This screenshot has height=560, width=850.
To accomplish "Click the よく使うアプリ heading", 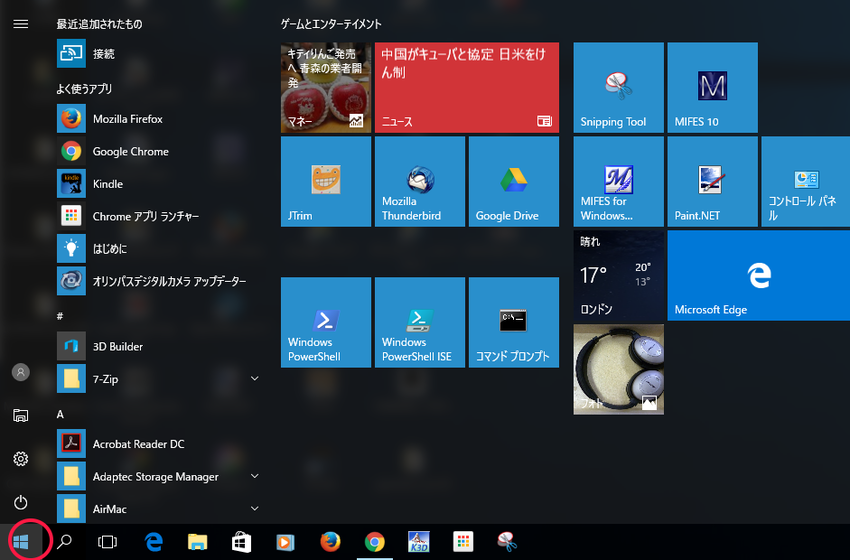I will 84,89.
